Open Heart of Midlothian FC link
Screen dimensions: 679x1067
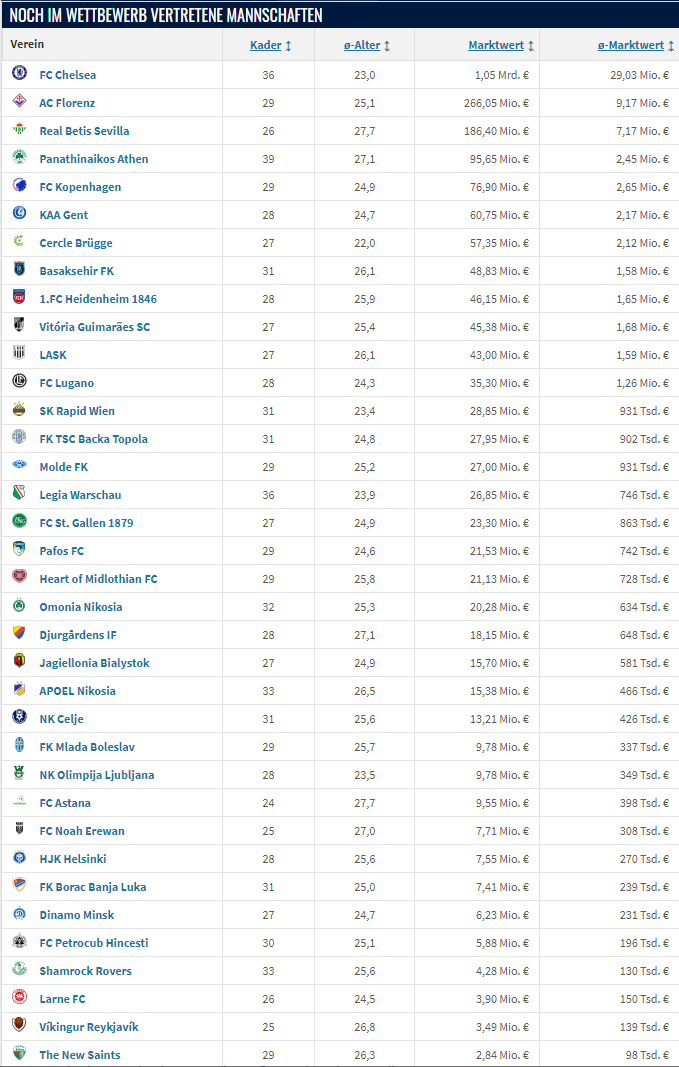98,578
